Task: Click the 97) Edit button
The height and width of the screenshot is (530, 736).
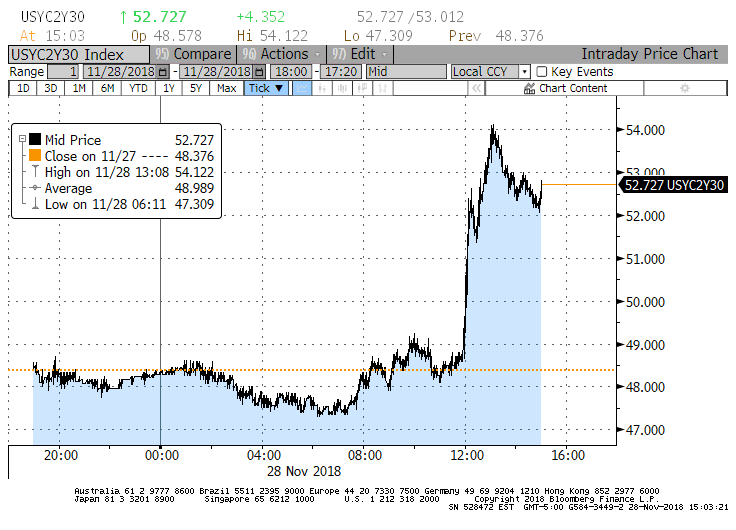Action: tap(360, 54)
